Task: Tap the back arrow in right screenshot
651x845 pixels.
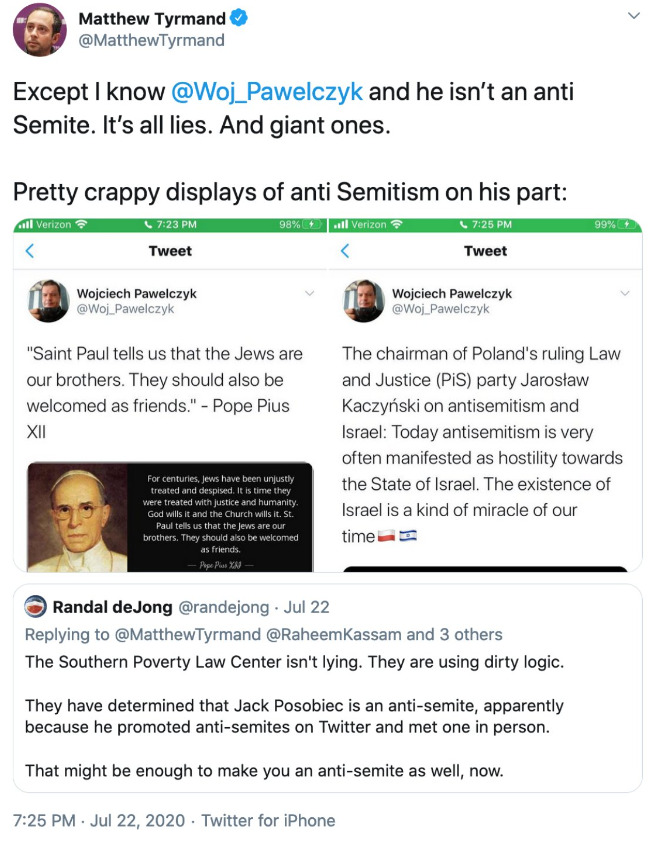Action: coord(345,251)
